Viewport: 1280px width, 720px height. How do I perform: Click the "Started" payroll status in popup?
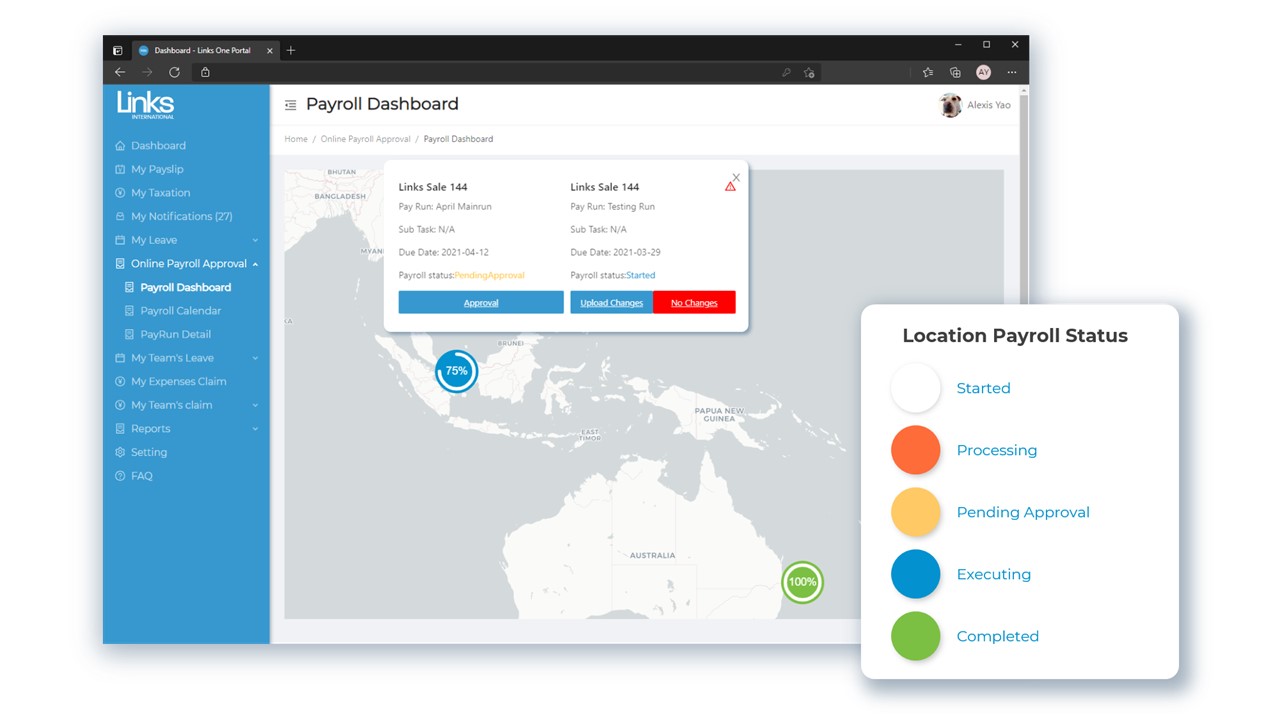point(641,276)
